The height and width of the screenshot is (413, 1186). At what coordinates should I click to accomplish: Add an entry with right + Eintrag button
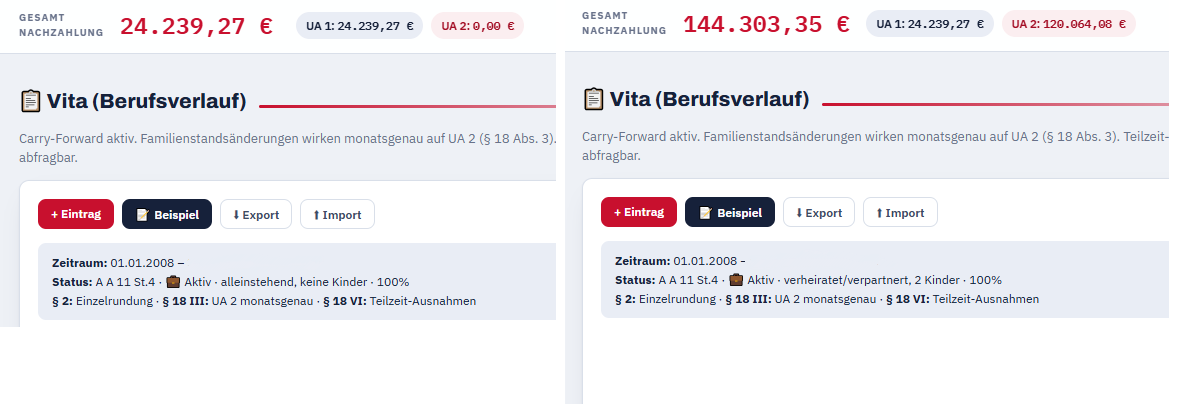click(x=639, y=212)
